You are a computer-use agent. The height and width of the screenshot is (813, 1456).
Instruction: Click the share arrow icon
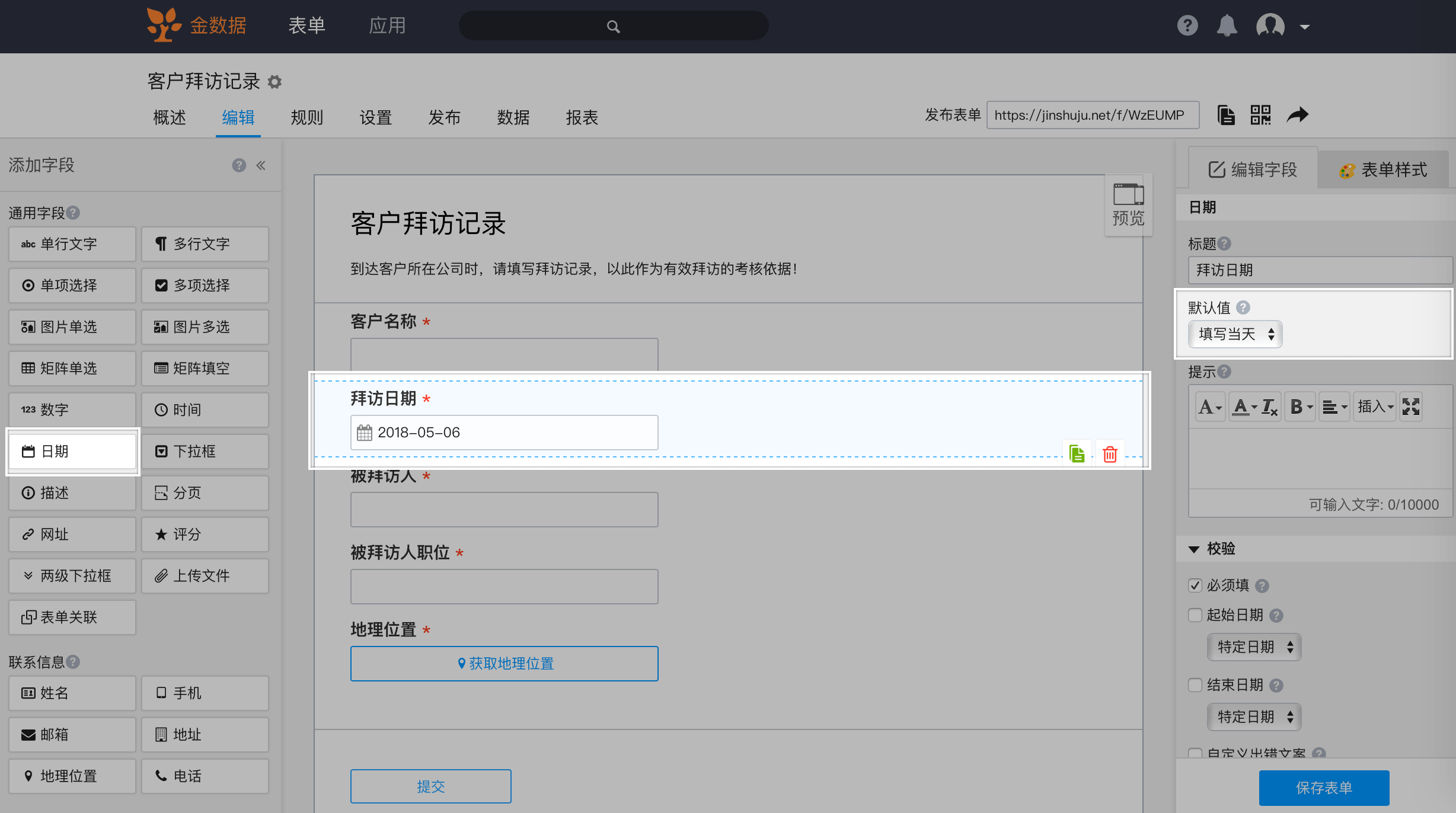tap(1297, 115)
